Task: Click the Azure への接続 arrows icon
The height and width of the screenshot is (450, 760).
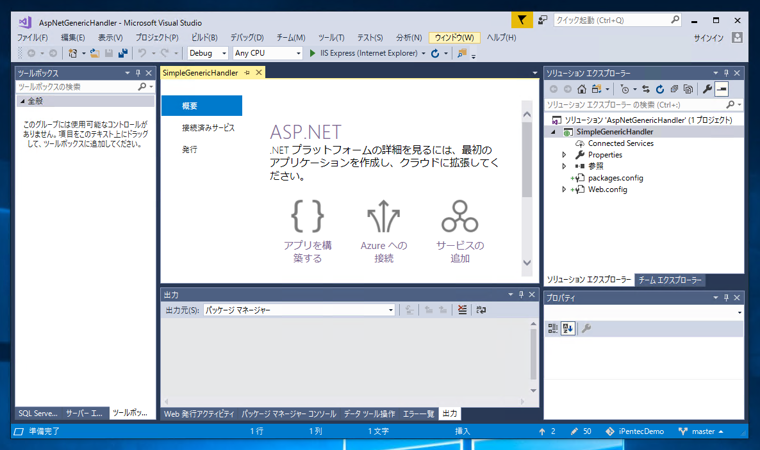Action: [383, 216]
